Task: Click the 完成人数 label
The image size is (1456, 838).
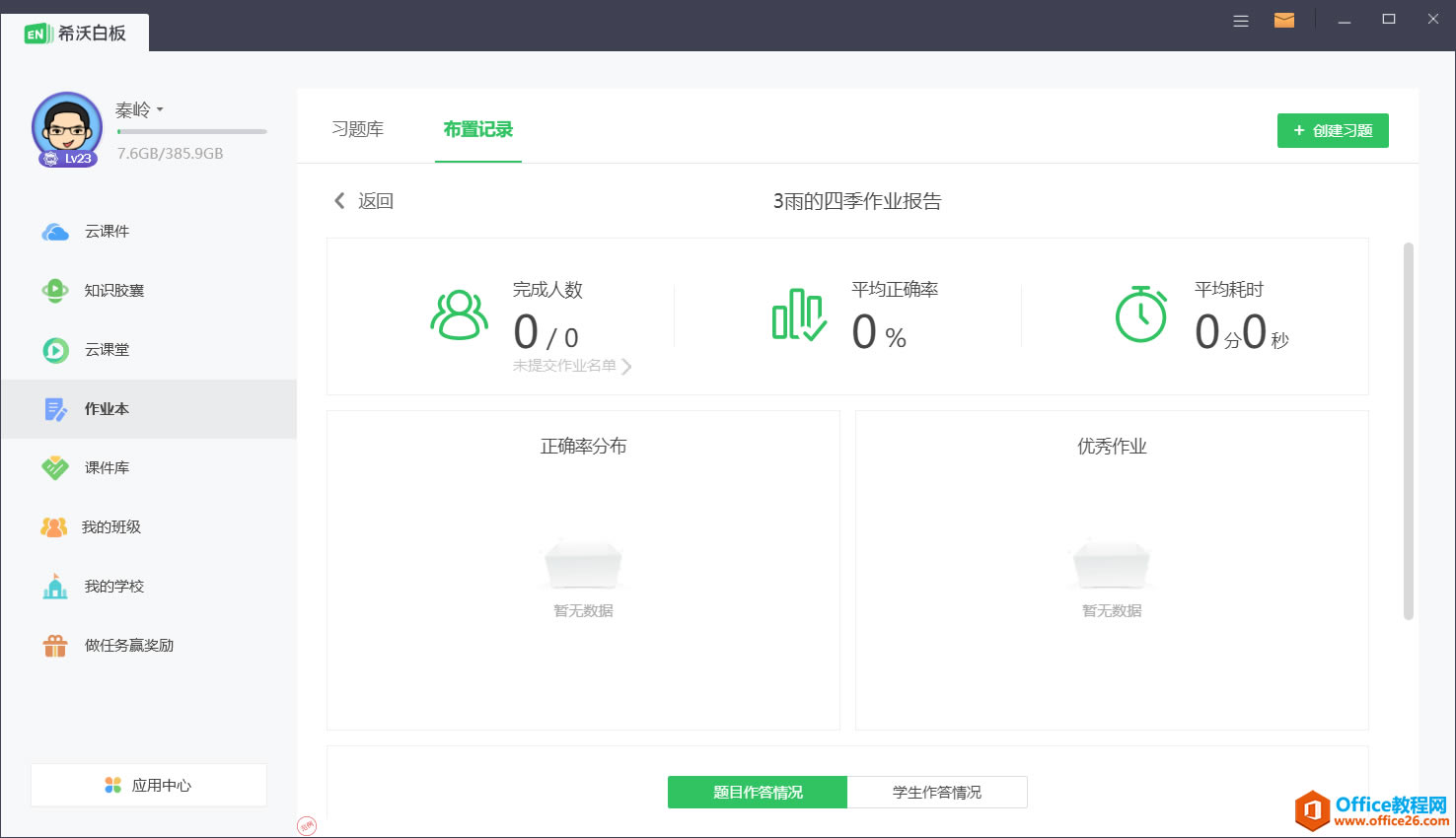Action: point(547,290)
